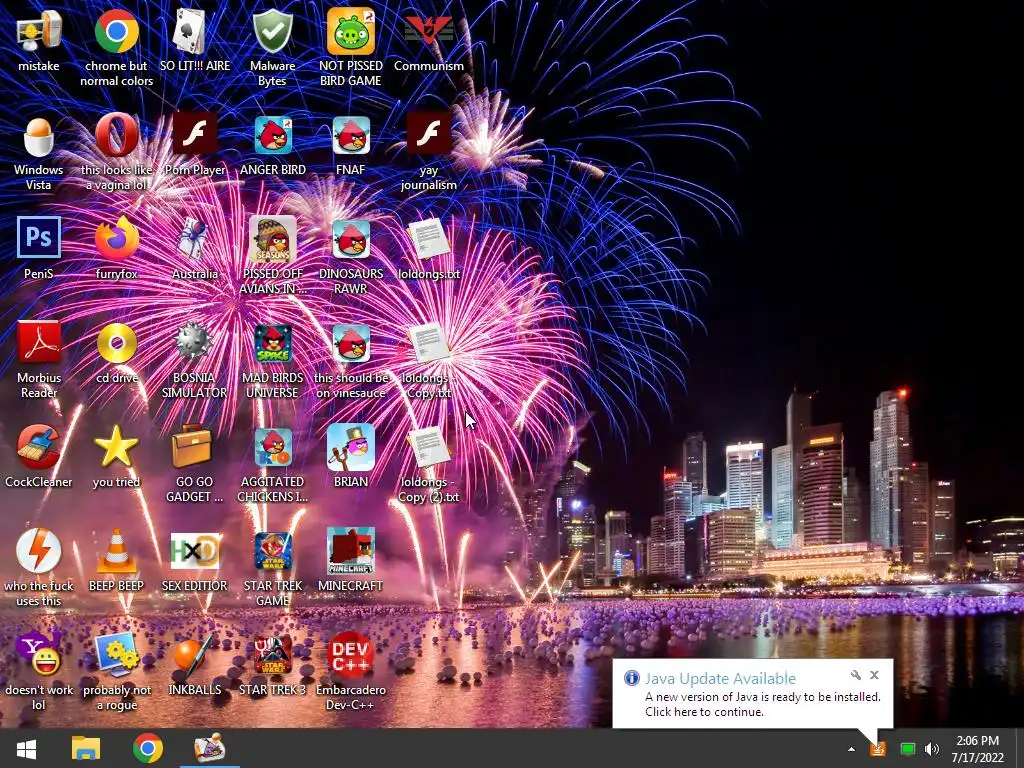Screen dimensions: 1024x768
Task: Click the STAR TREK GAME icon
Action: coord(273,551)
